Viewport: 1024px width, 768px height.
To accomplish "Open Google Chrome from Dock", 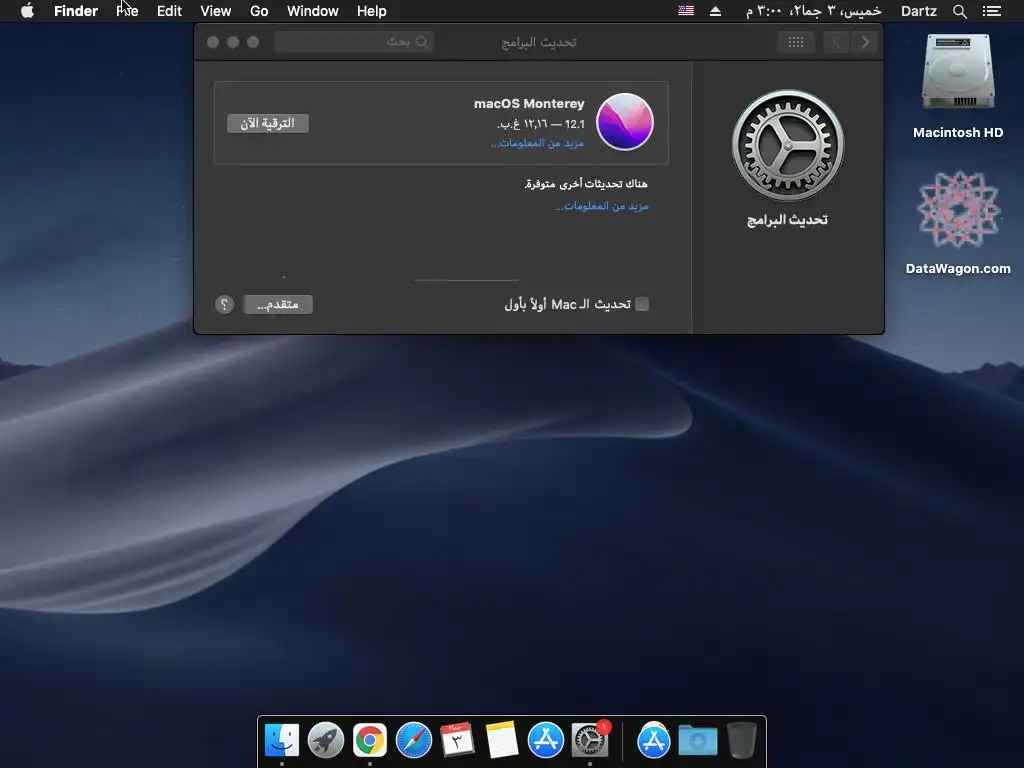I will tap(370, 741).
